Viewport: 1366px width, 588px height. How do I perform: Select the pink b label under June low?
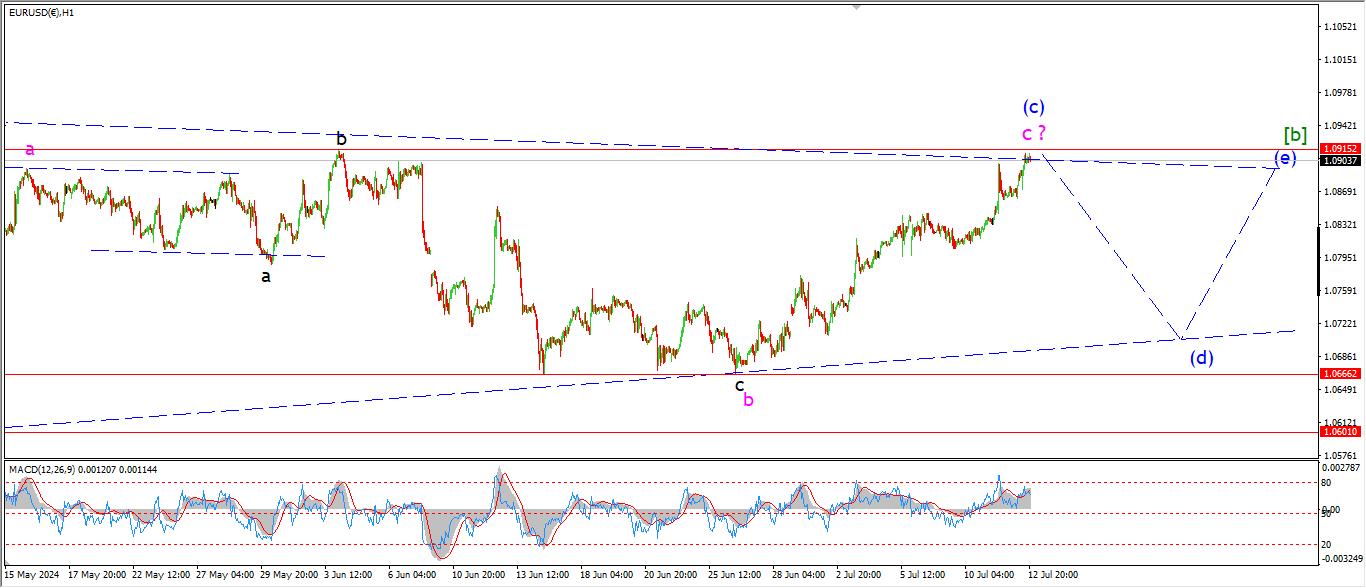tap(748, 400)
